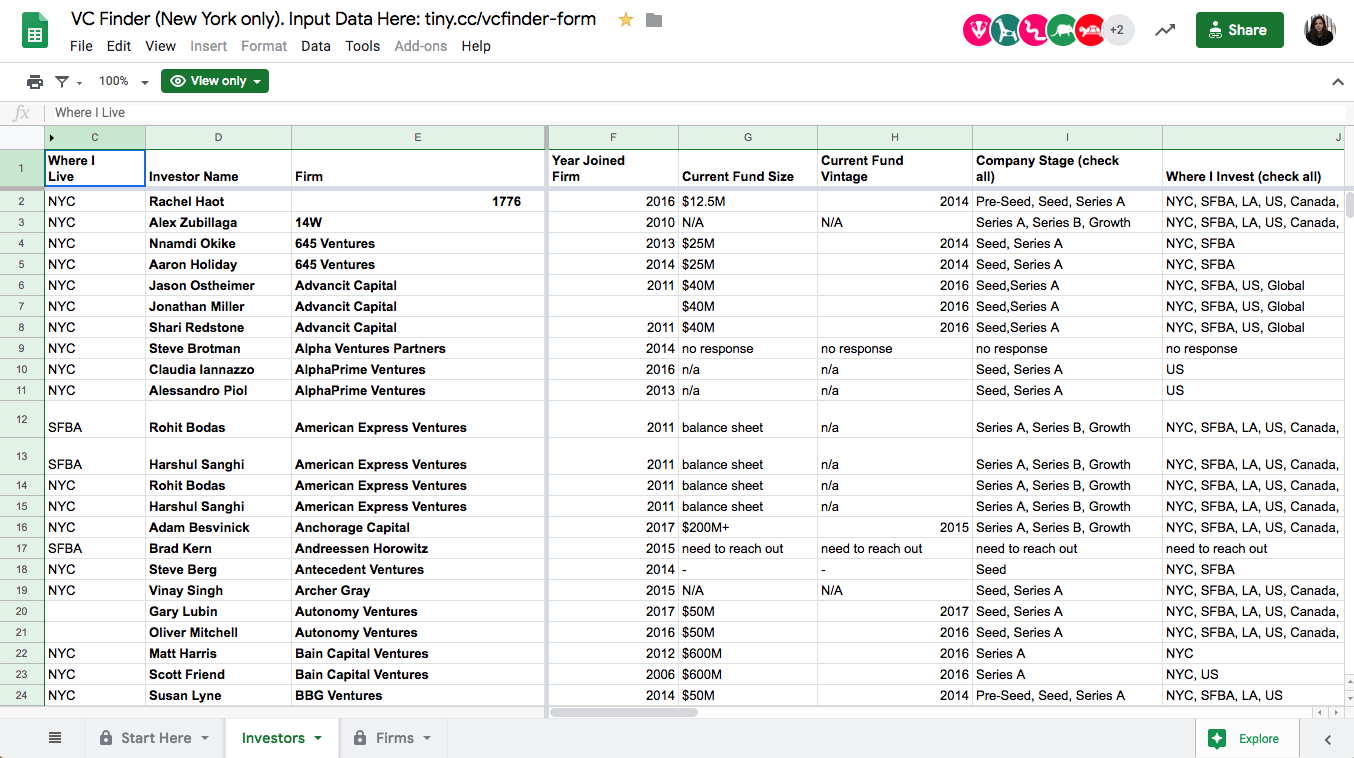Select the Andreessen Horowitz cell
Image resolution: width=1354 pixels, height=758 pixels.
(x=418, y=548)
